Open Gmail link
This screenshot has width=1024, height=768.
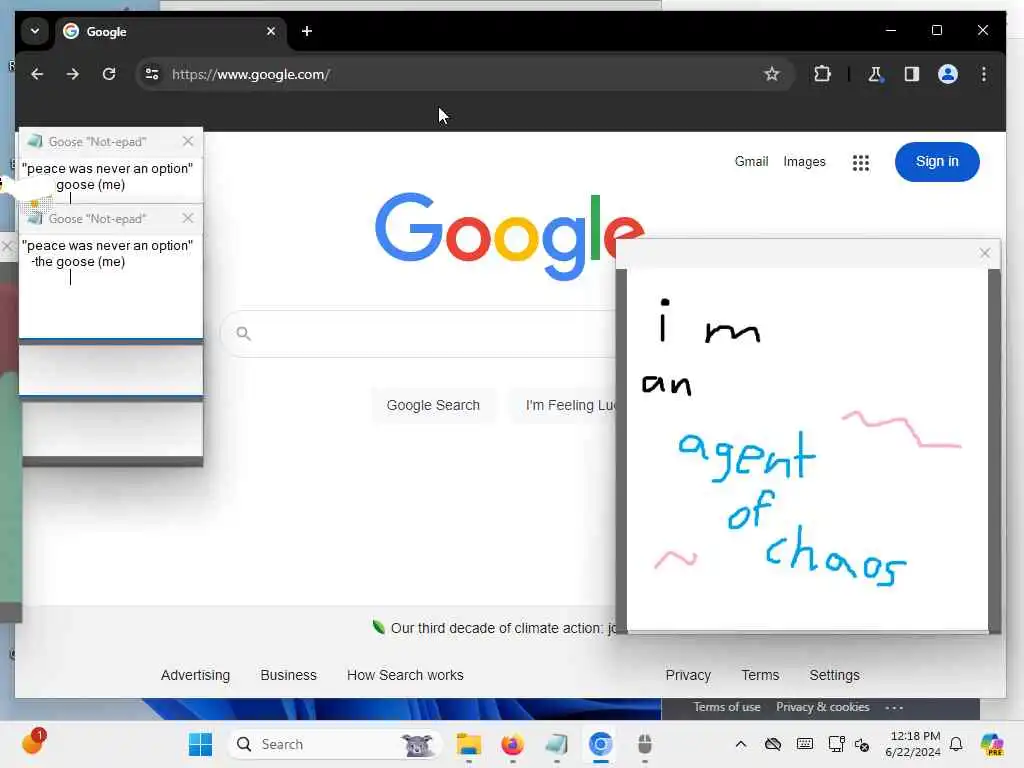[x=751, y=161]
